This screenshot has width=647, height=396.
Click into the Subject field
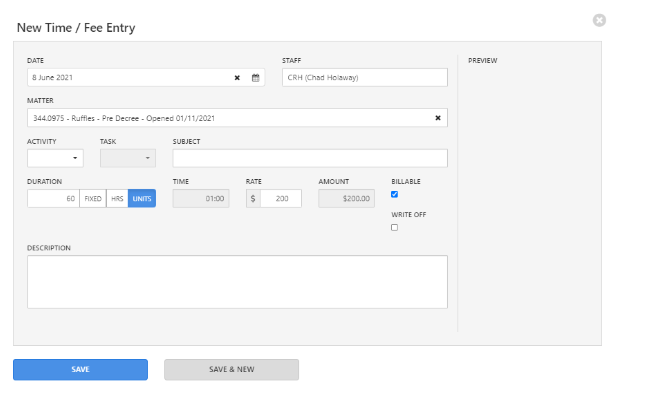(x=310, y=158)
